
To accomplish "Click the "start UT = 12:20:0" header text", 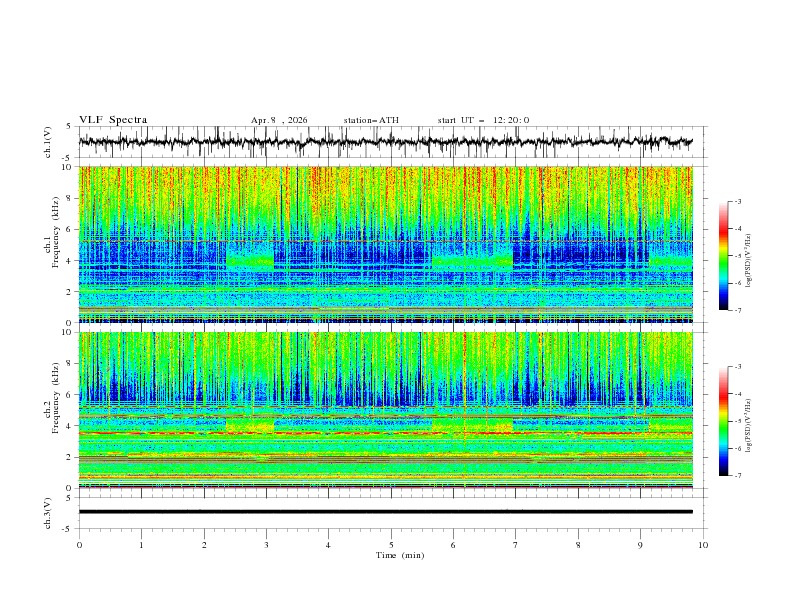I will (x=483, y=120).
